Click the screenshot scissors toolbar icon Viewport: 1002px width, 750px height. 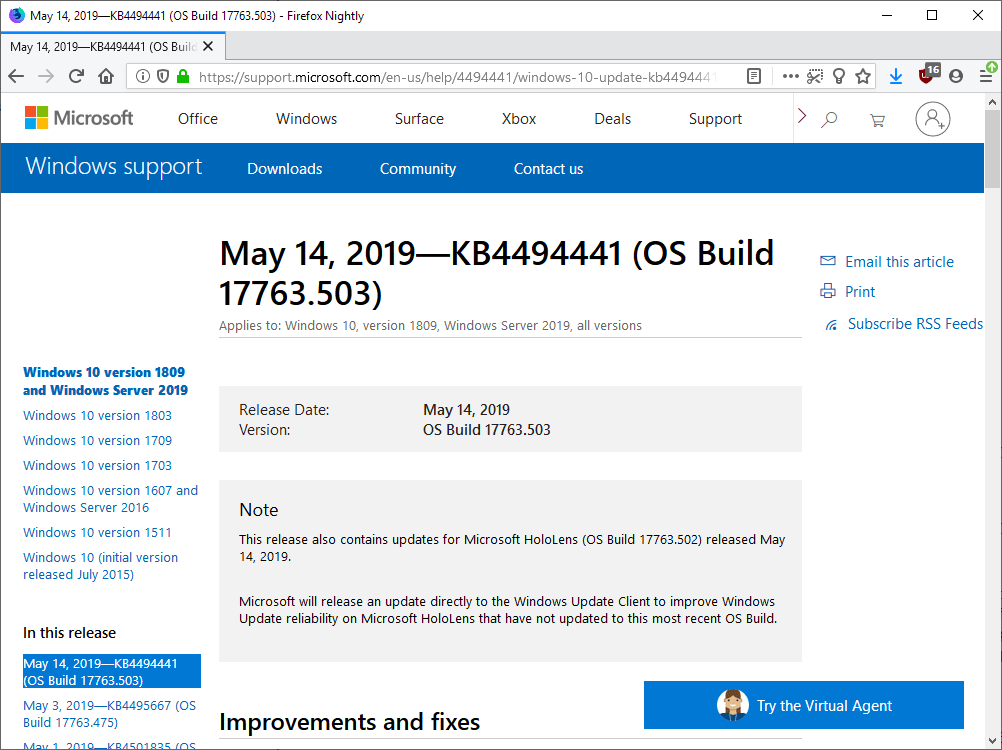click(x=815, y=77)
